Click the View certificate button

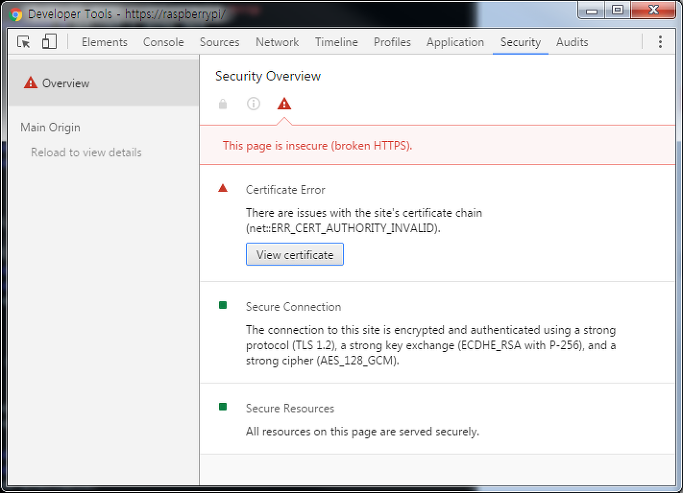point(295,255)
